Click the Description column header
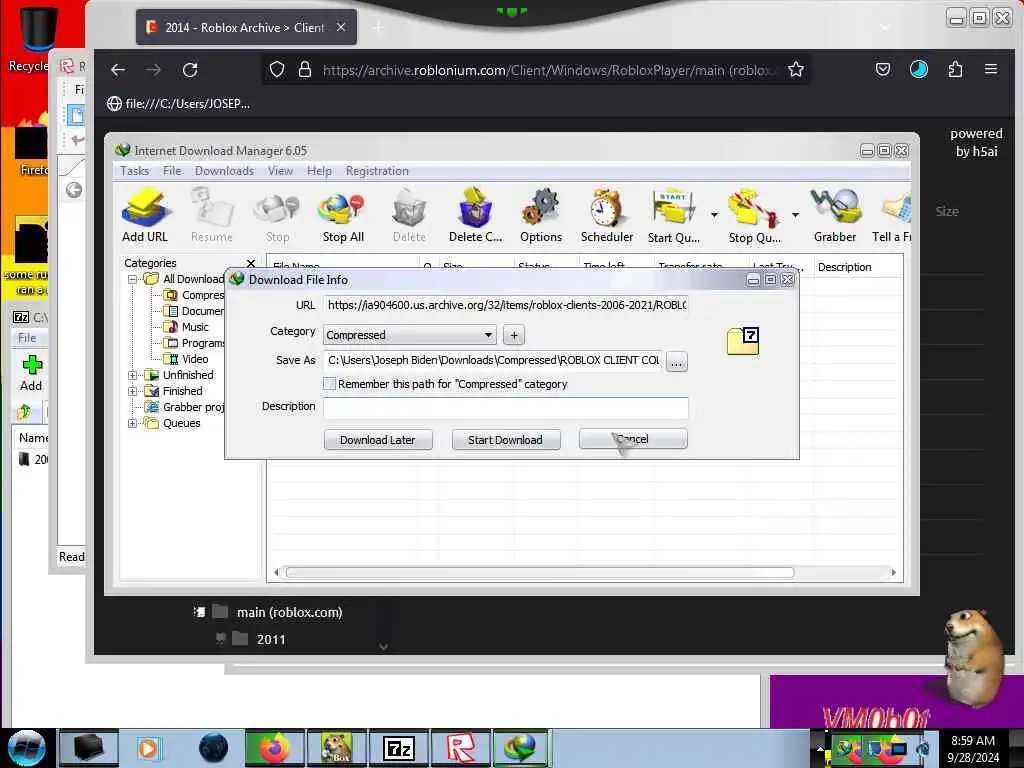 (x=844, y=267)
